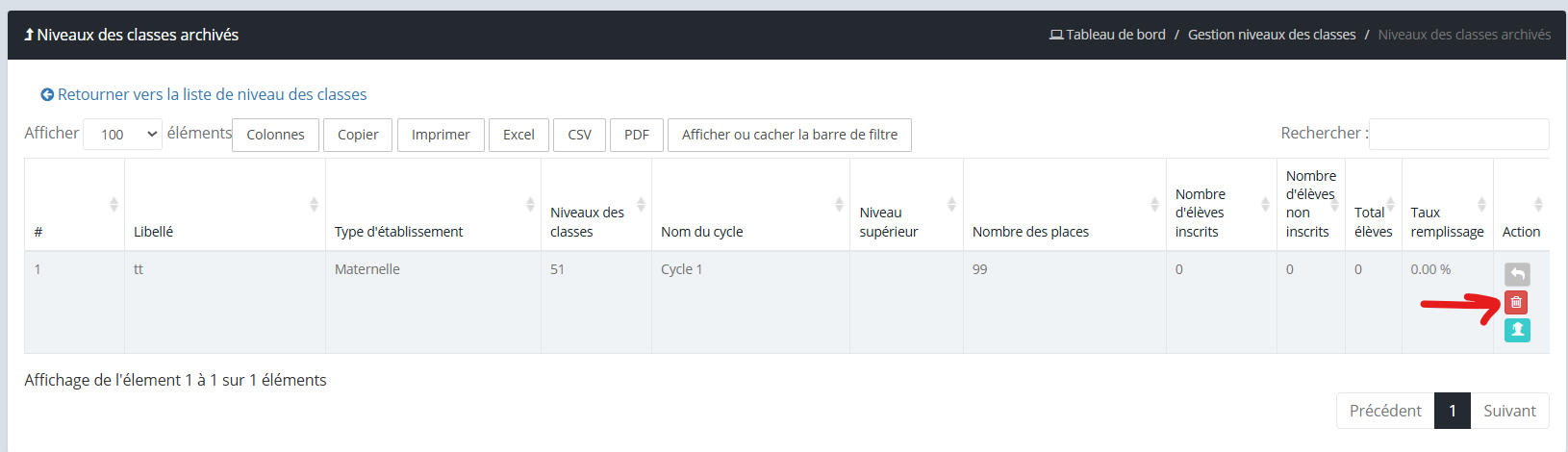
Task: Click the Rechercher search field
Action: 1457,134
